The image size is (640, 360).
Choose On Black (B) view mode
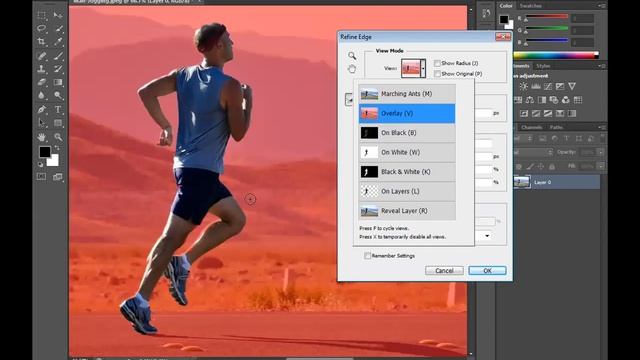pyautogui.click(x=407, y=133)
